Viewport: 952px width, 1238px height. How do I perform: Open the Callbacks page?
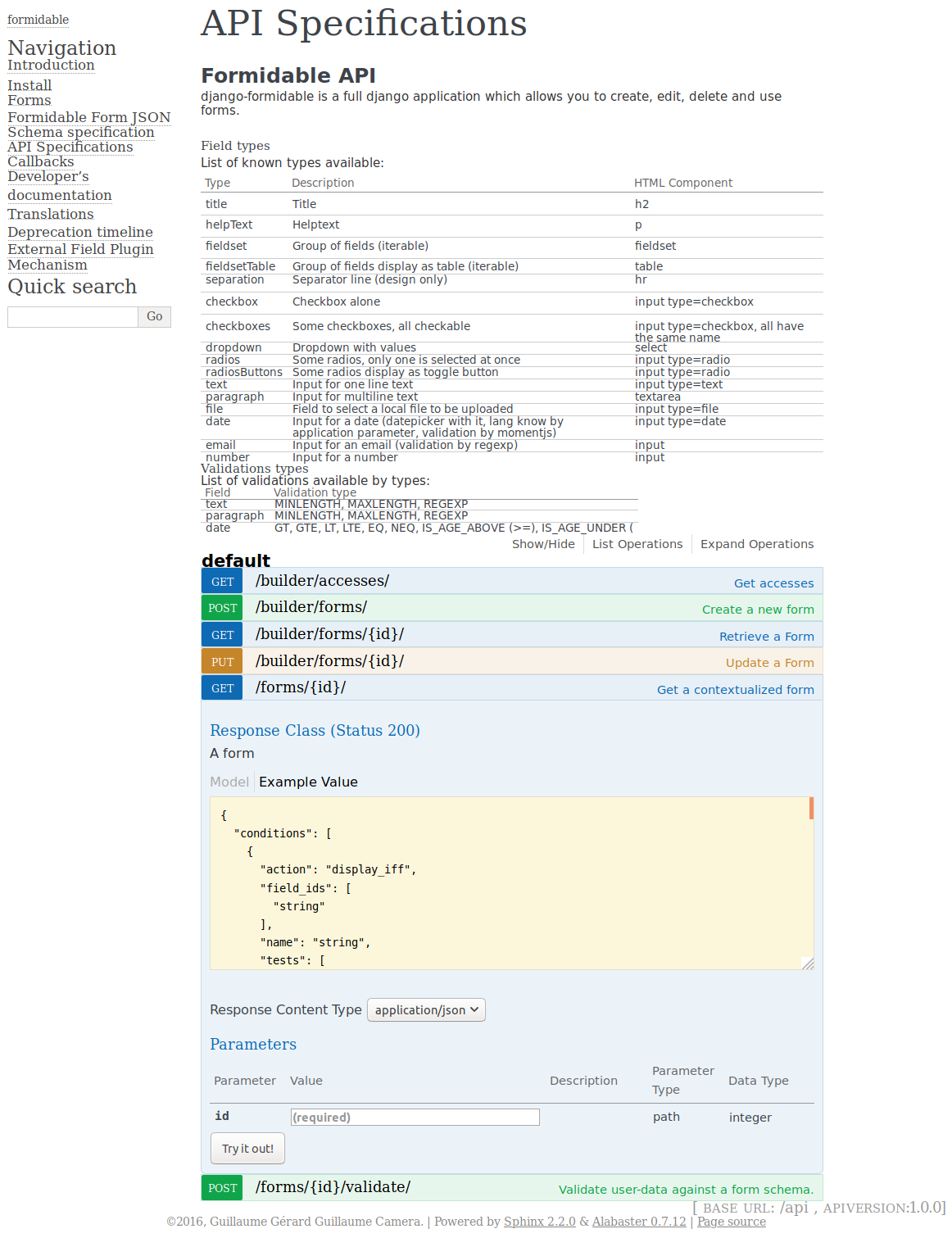point(41,161)
